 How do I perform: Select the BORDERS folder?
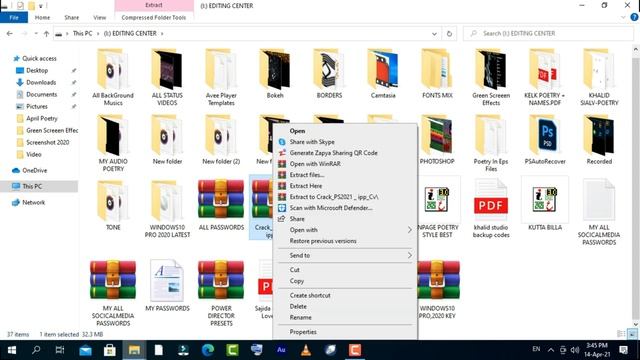(329, 73)
